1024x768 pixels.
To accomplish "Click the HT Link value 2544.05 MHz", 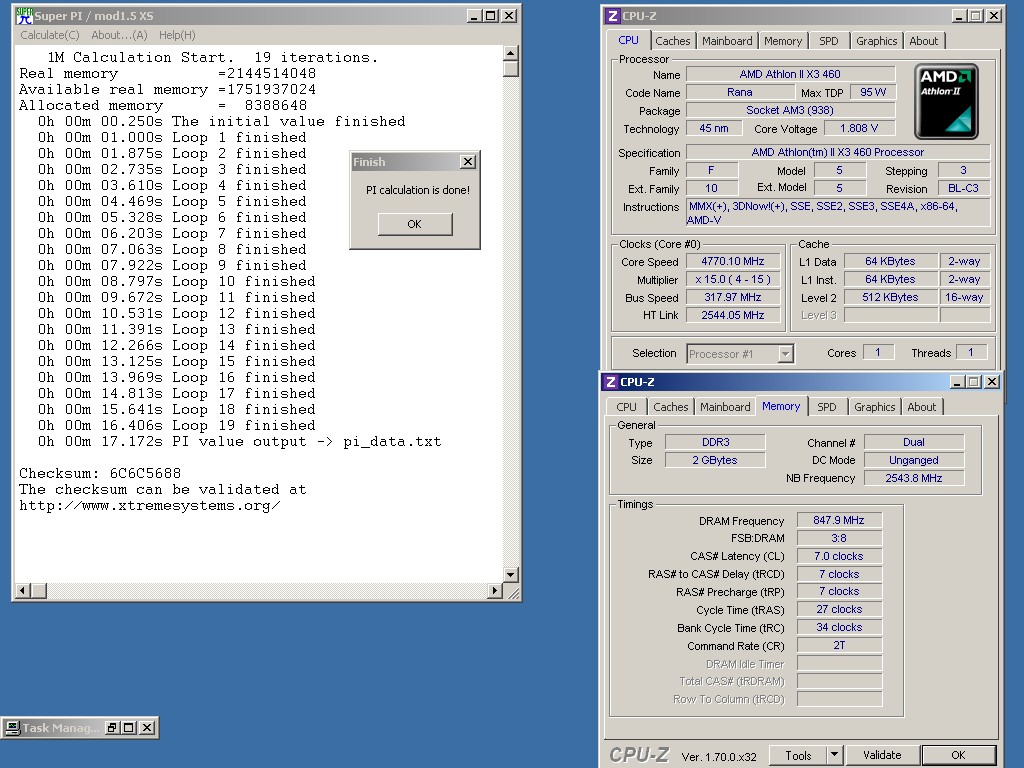I will 733,315.
